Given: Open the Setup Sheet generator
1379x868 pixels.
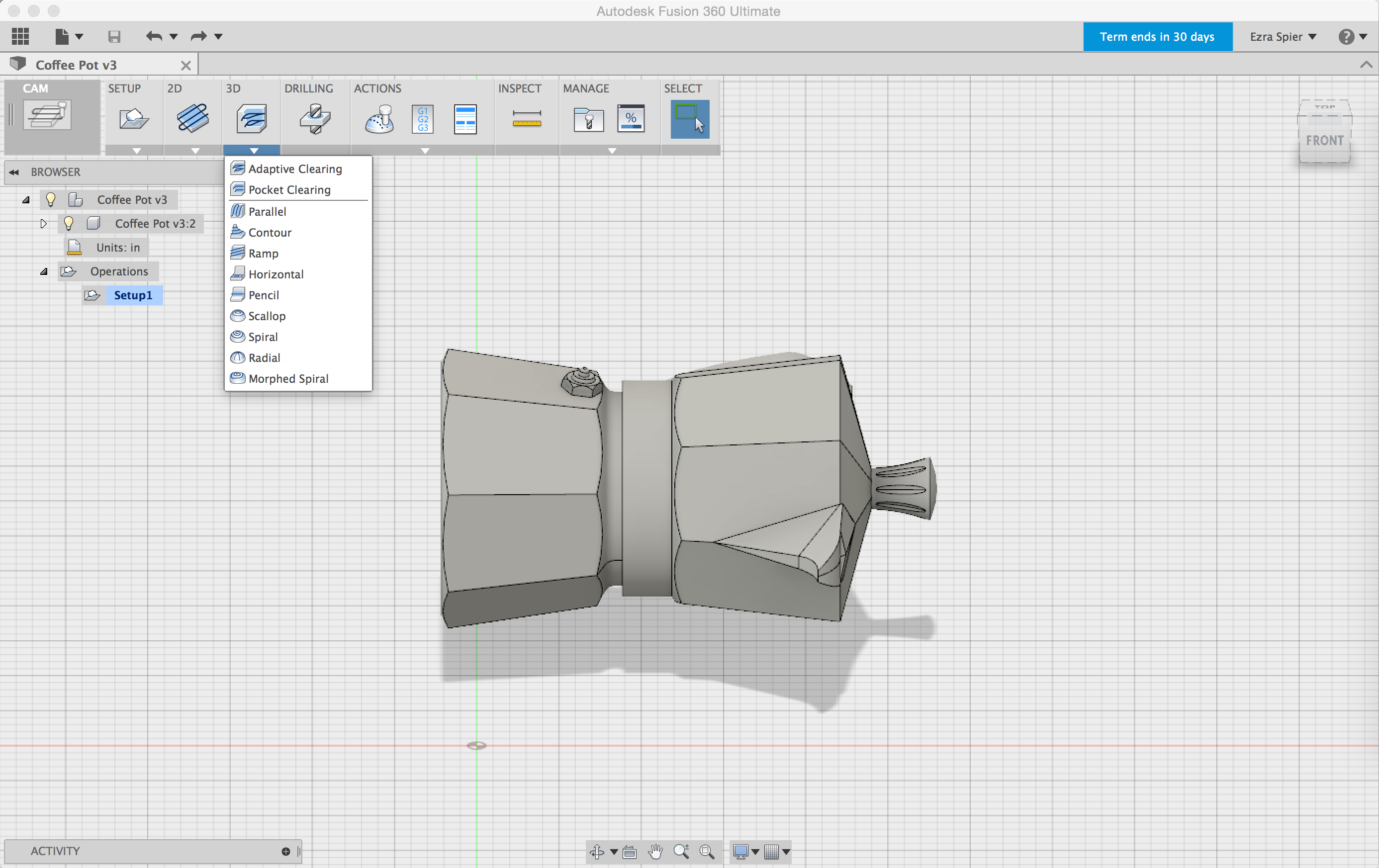Looking at the screenshot, I should 465,118.
